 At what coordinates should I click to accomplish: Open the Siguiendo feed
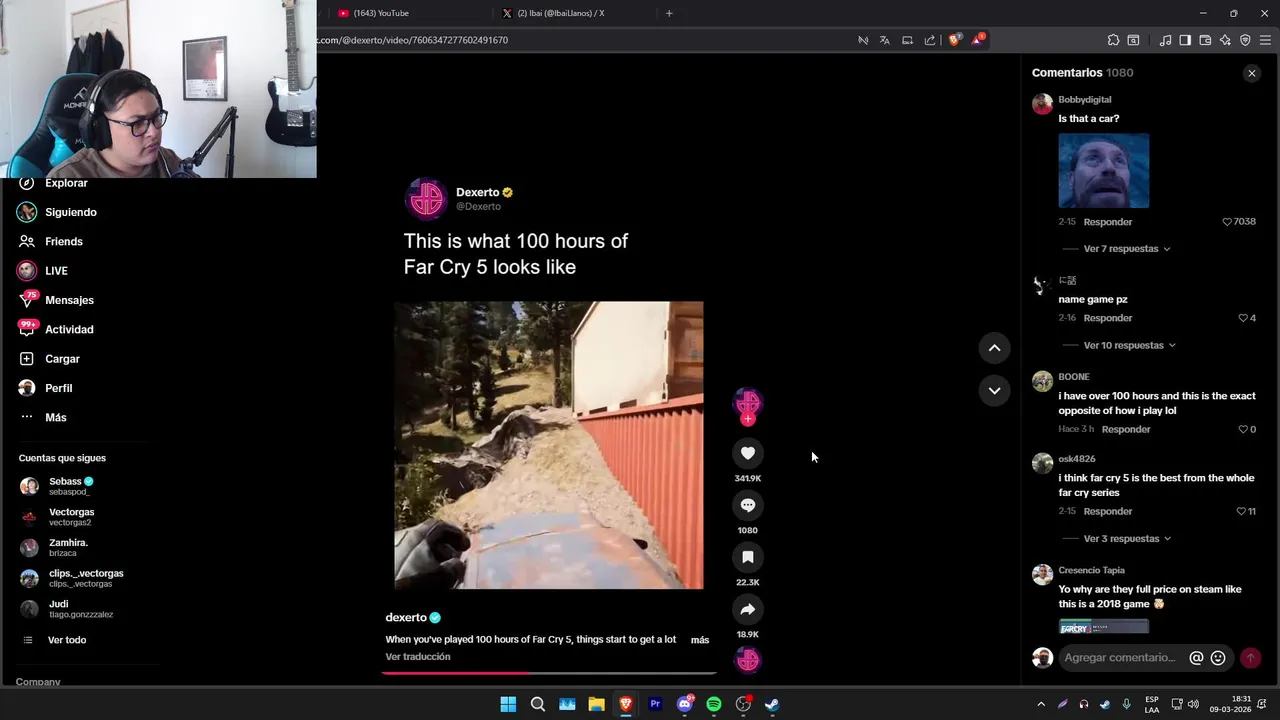(x=58, y=212)
